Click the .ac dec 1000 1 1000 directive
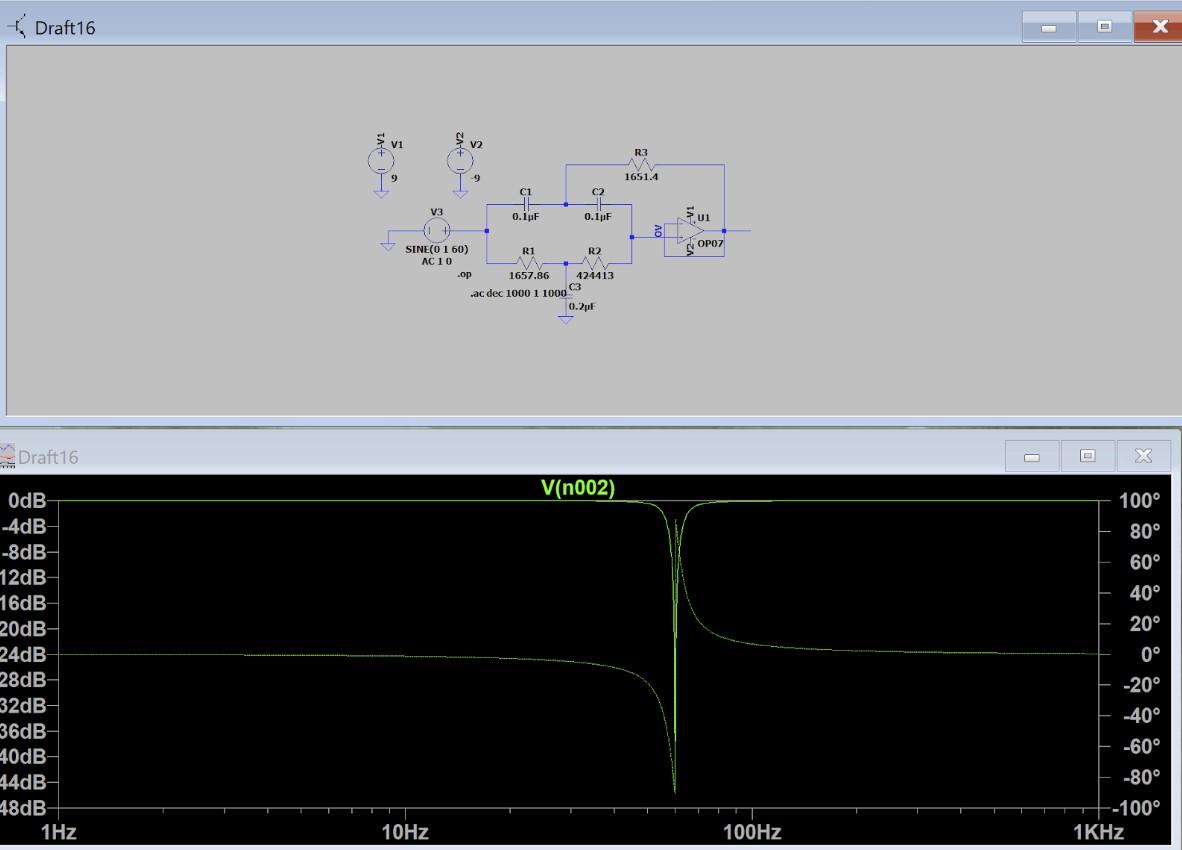 [518, 293]
